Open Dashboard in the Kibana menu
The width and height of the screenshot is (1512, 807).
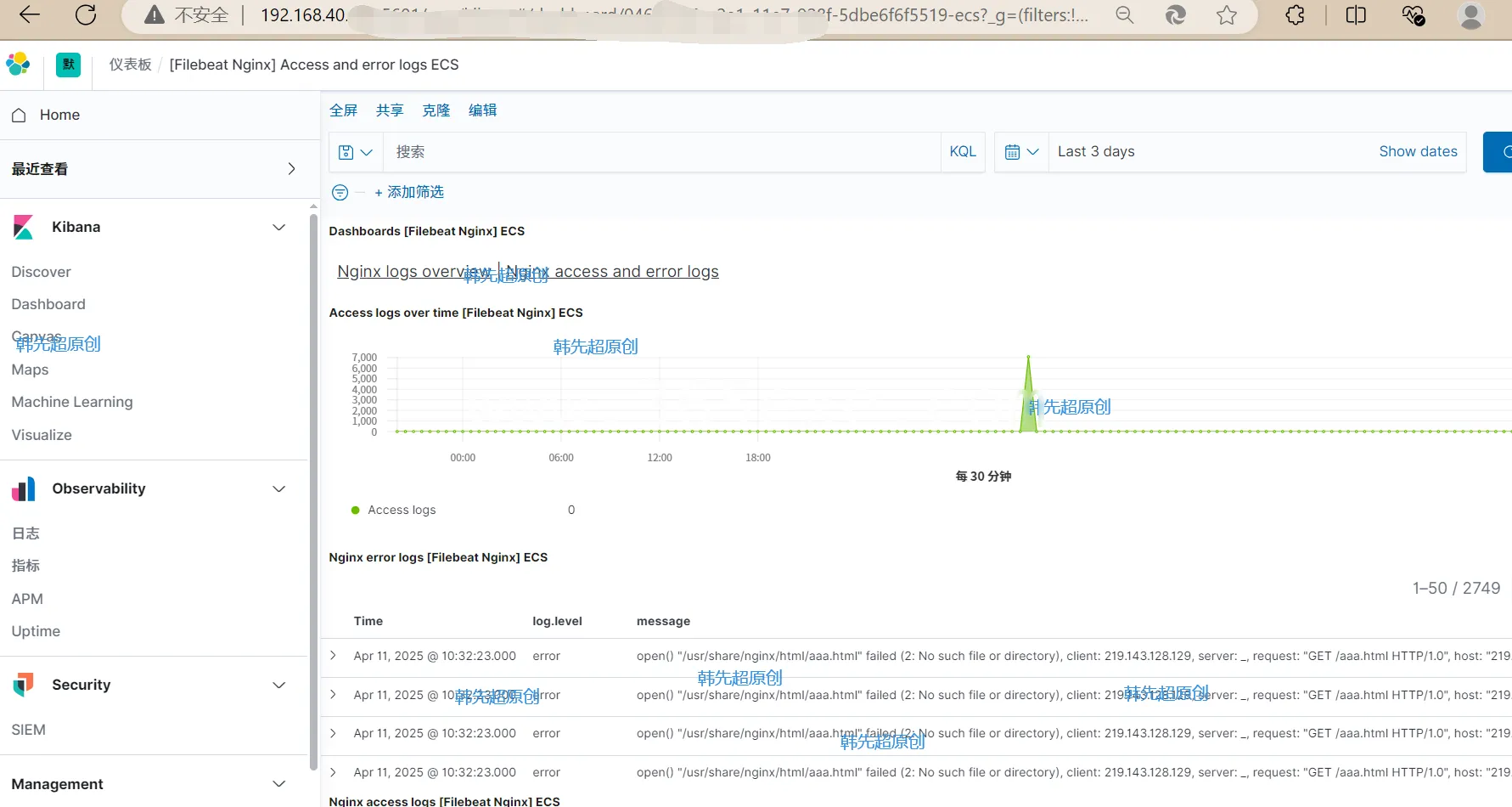click(48, 304)
